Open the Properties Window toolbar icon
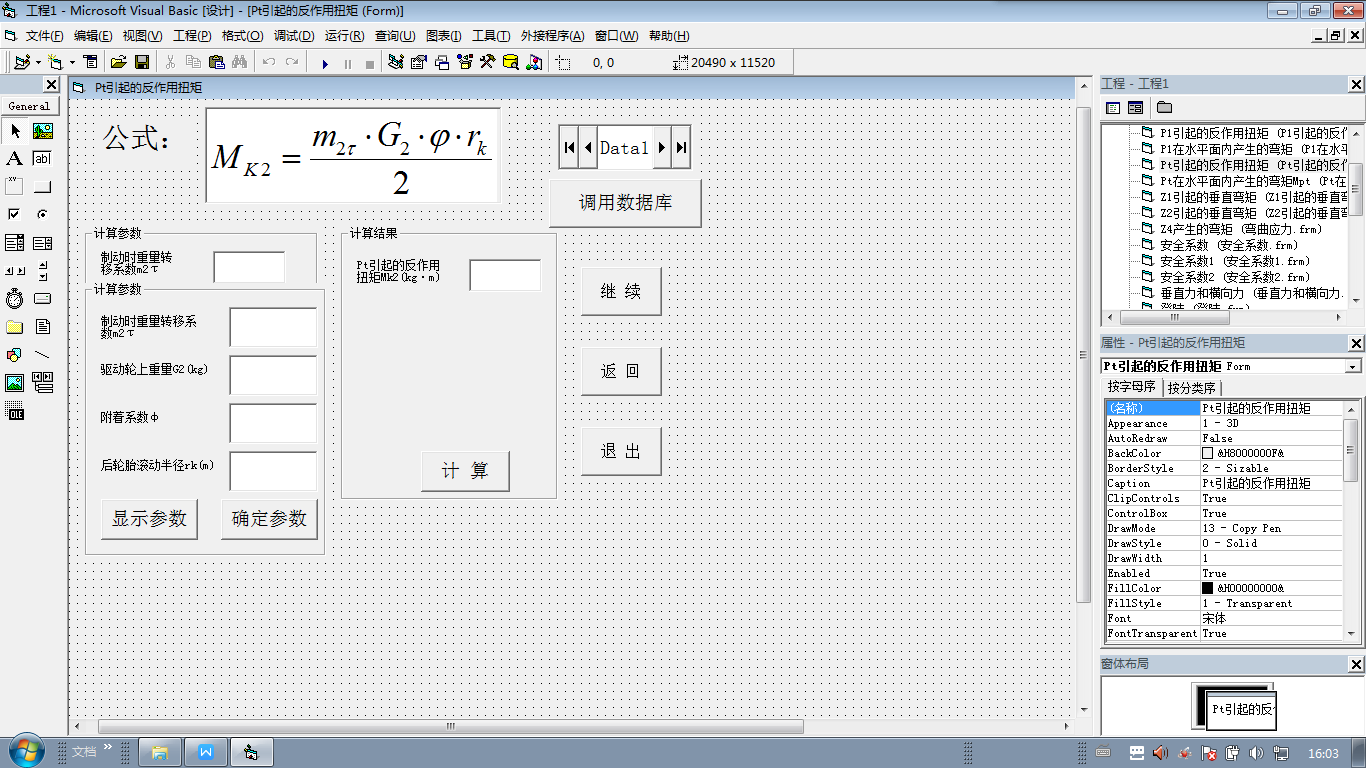The image size is (1366, 768). click(419, 62)
